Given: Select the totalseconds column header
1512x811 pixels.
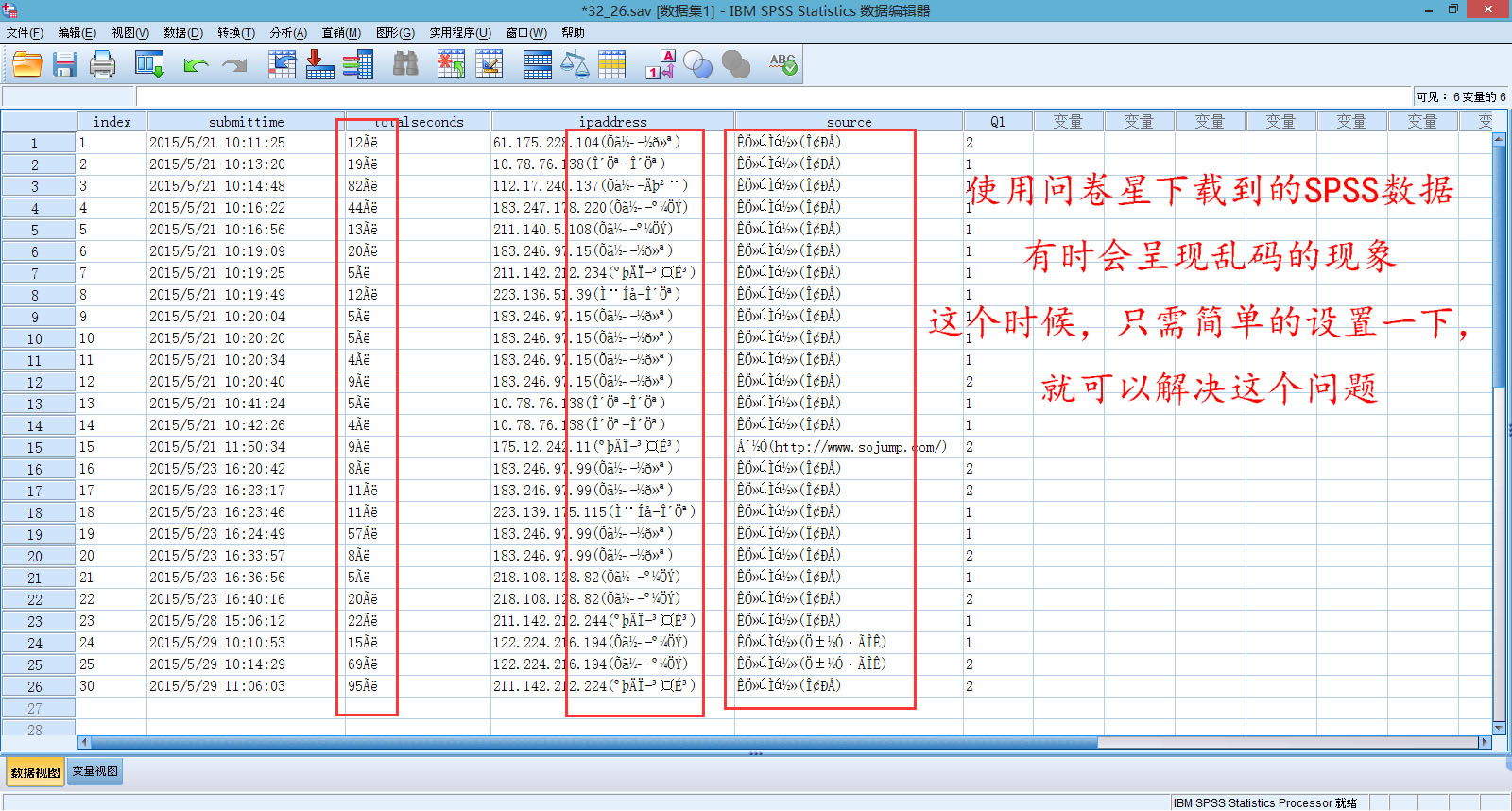Looking at the screenshot, I should coord(418,121).
